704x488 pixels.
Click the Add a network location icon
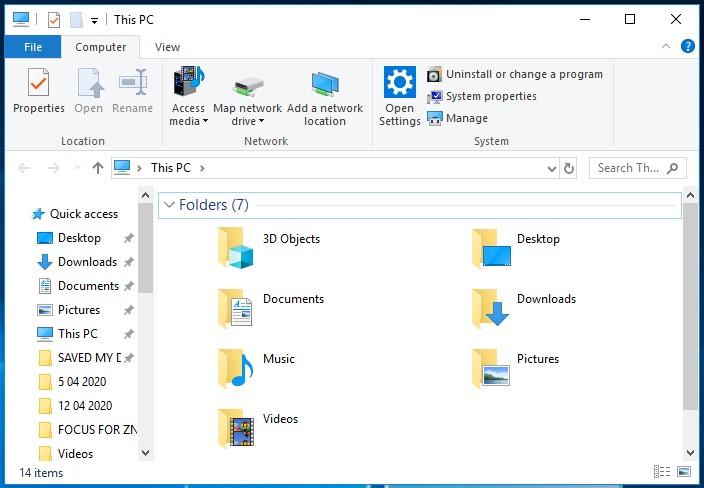325,84
